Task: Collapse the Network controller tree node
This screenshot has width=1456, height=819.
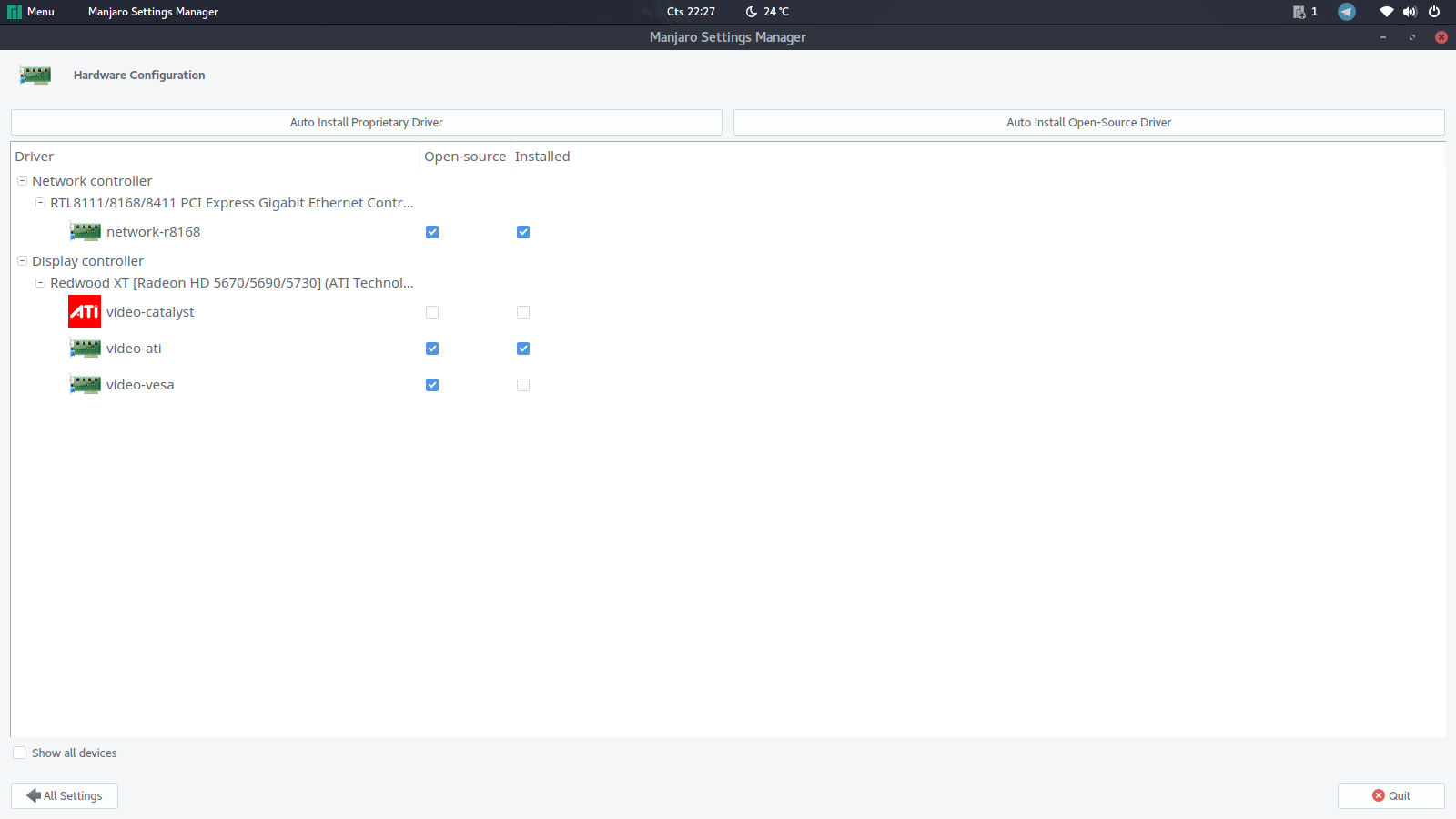Action: tap(22, 181)
